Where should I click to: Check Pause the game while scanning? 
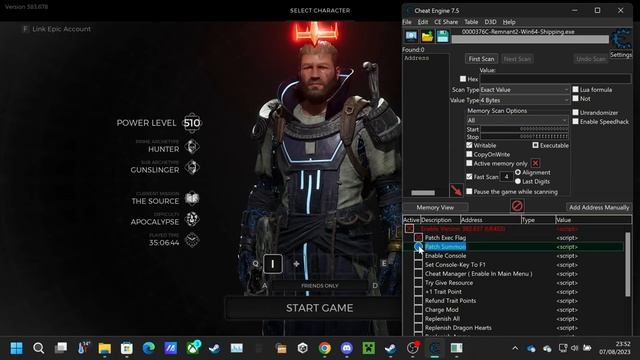pos(469,191)
